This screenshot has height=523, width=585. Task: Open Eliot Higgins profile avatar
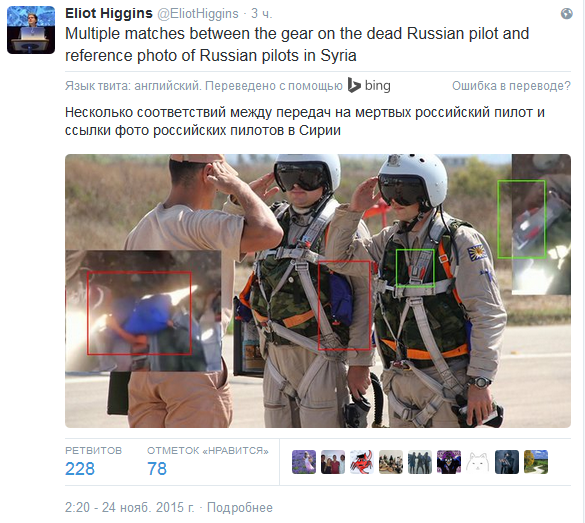tap(31, 30)
